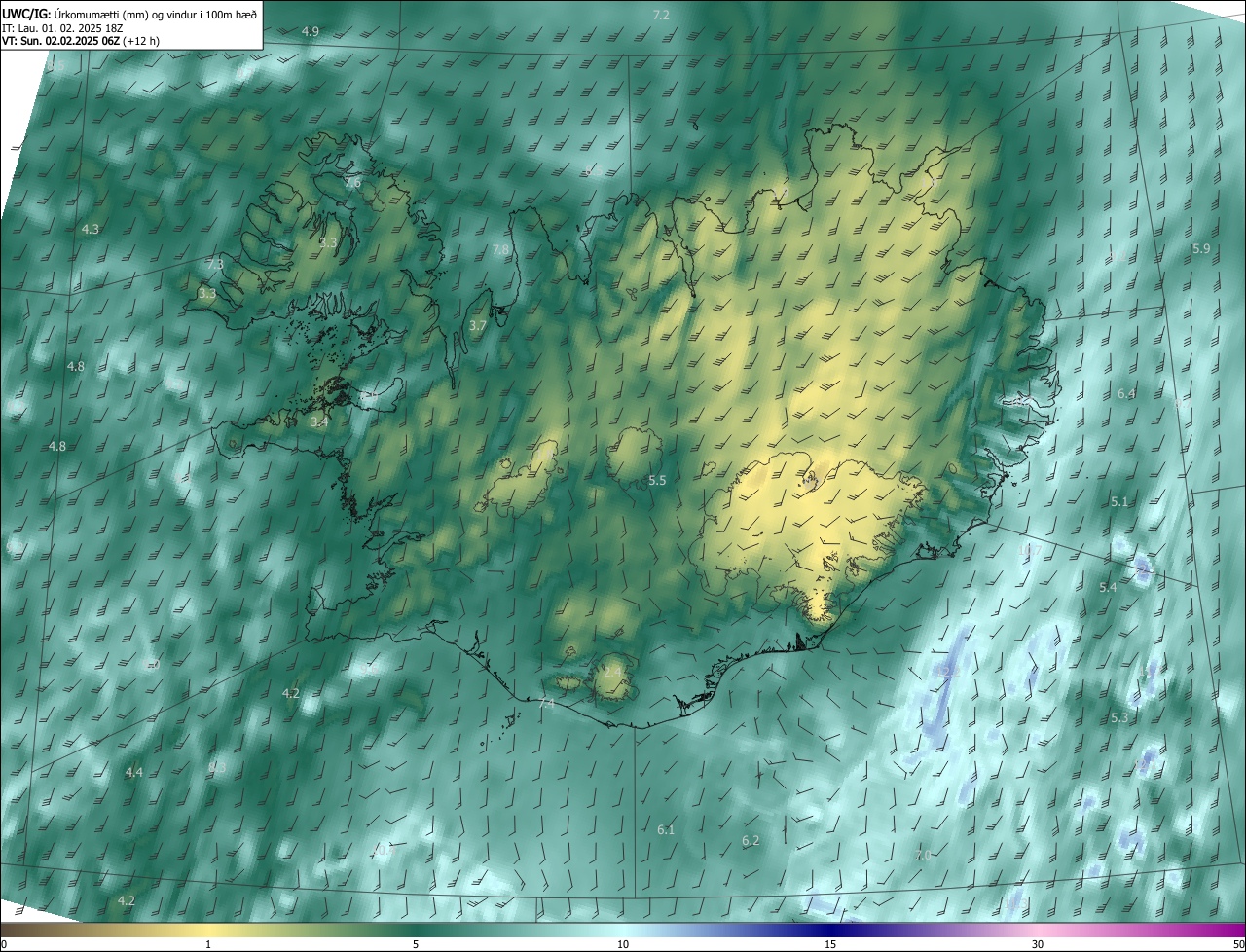The image size is (1246, 952).
Task: Click the 5.1 value on the map
Action: (1119, 501)
